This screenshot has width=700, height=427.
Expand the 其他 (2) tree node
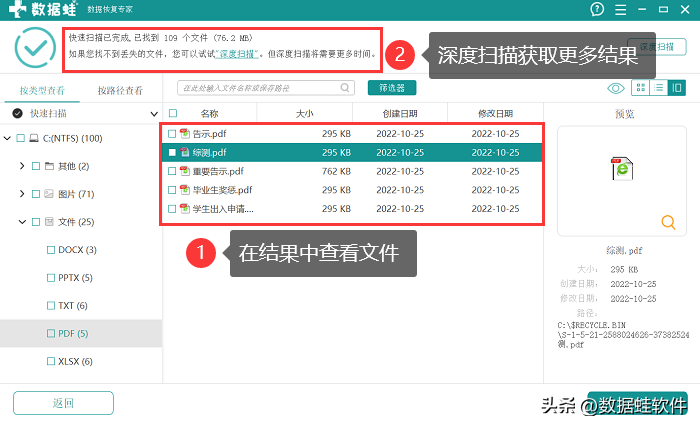(x=22, y=166)
